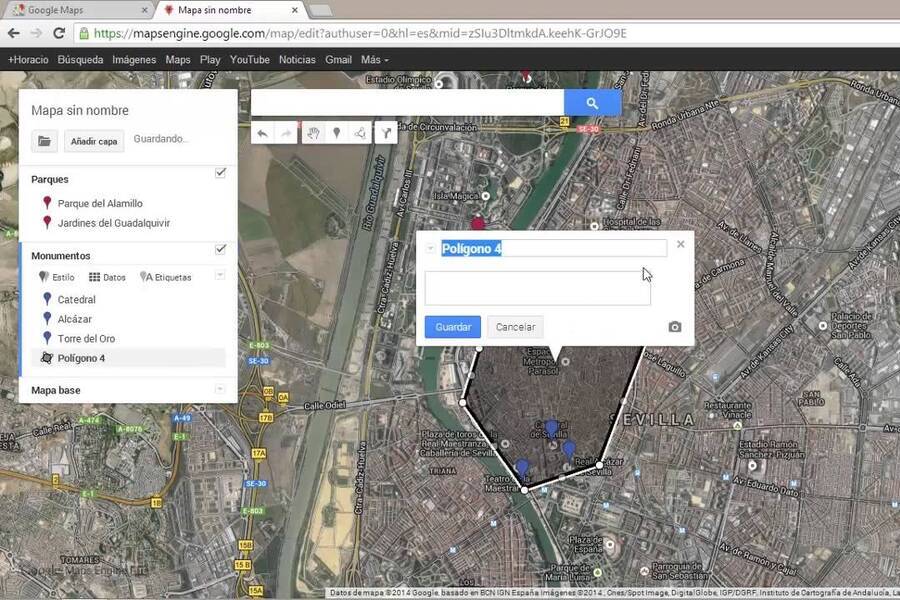Toggle the Monumentos layer visibility checkbox
This screenshot has height=600, width=900.
220,249
